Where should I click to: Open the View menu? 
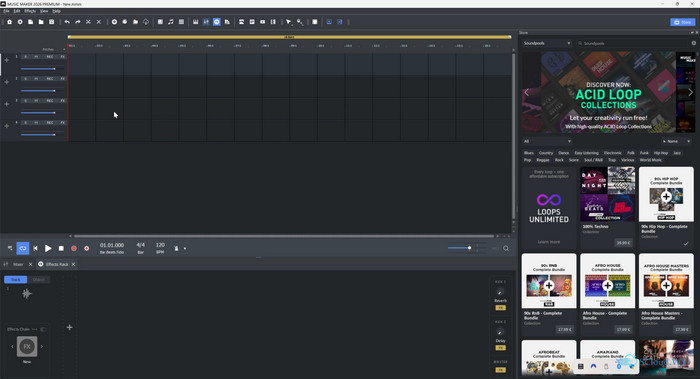click(44, 11)
